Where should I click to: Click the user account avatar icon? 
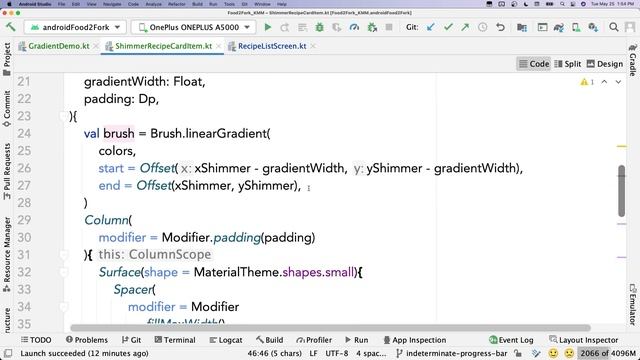click(x=630, y=27)
